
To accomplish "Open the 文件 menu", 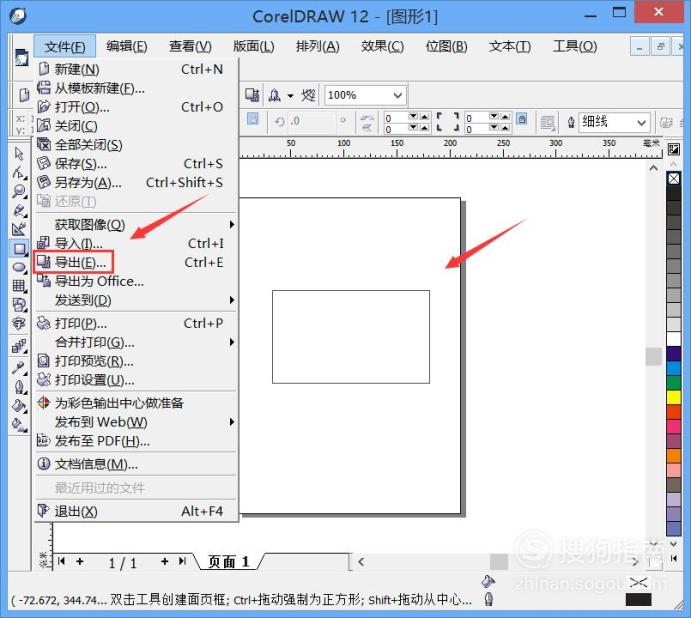I will (65, 46).
